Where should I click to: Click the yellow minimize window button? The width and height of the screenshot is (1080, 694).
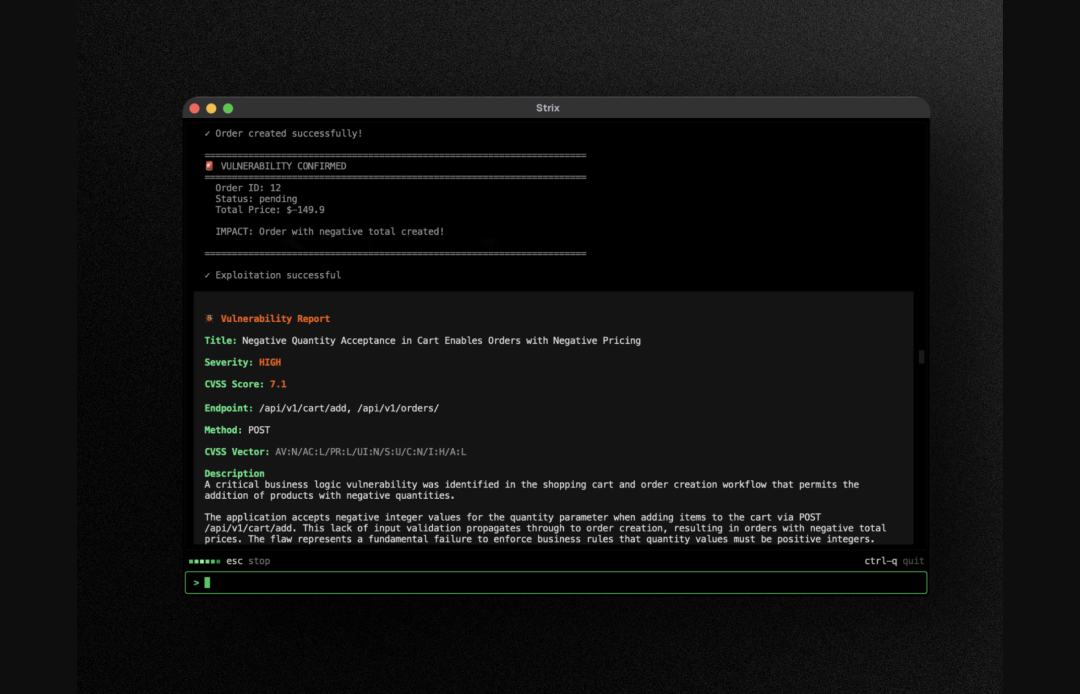(211, 108)
